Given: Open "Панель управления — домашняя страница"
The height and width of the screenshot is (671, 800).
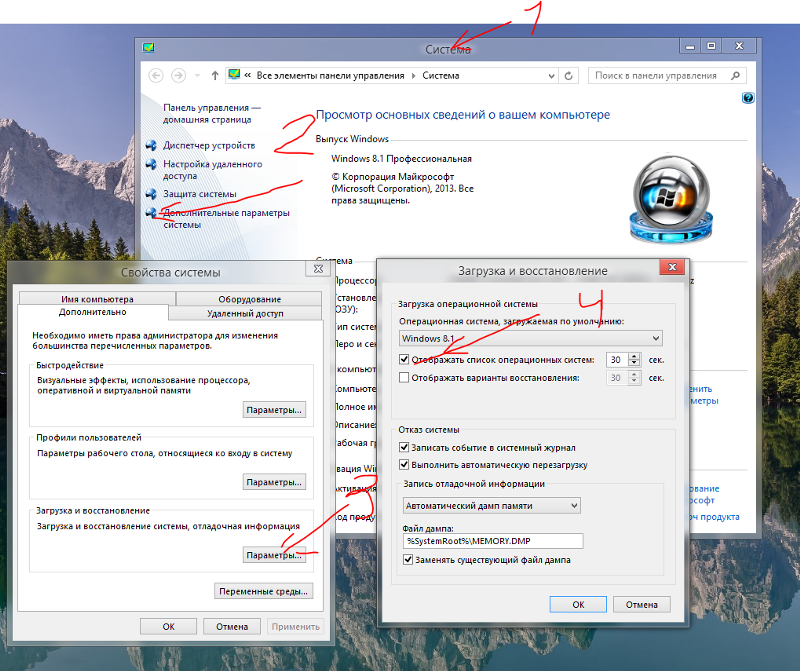Looking at the screenshot, I should 212,113.
